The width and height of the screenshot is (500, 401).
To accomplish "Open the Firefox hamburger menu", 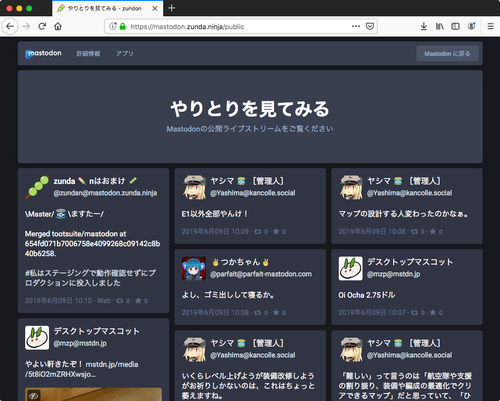I will (x=490, y=26).
